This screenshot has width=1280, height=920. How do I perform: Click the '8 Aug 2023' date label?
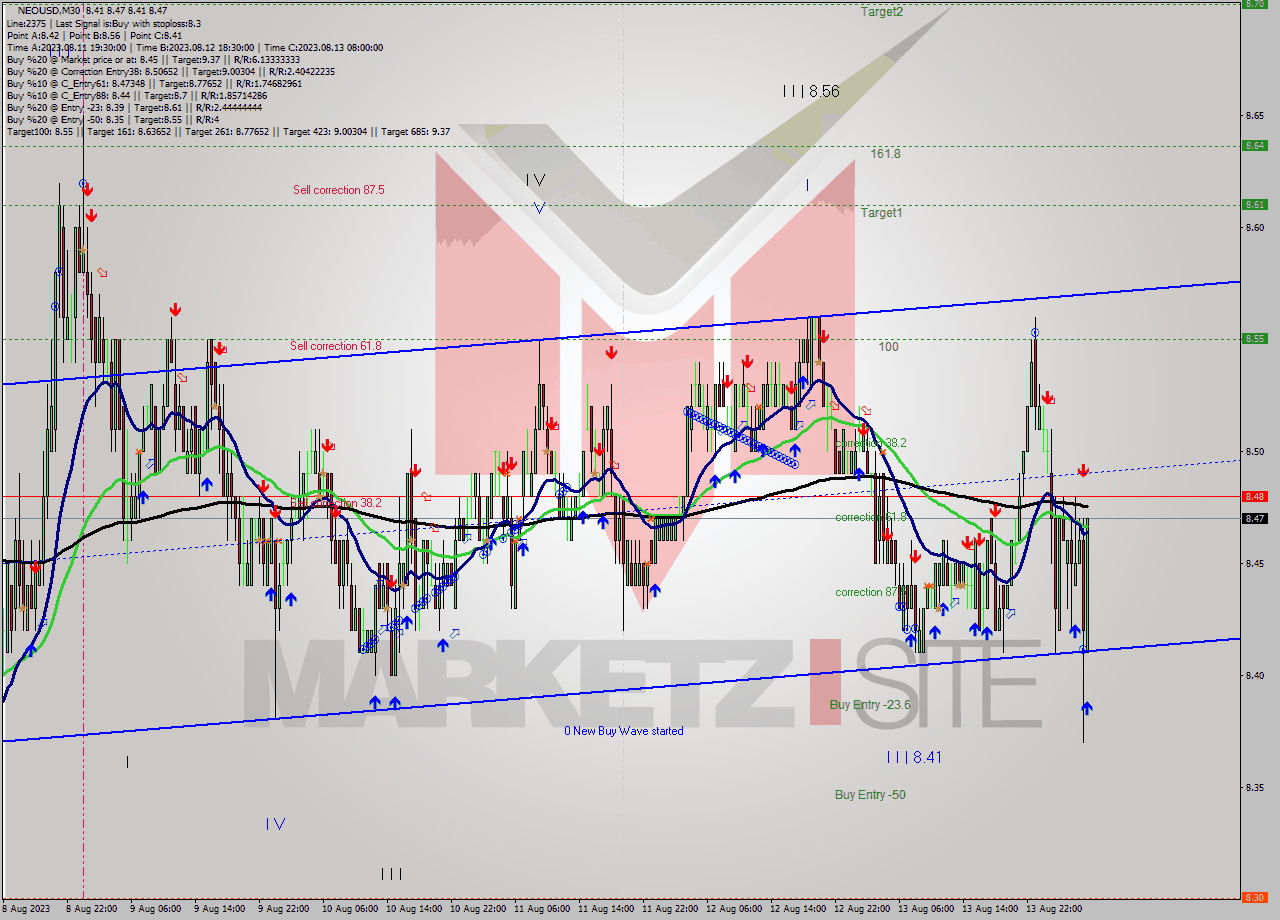[x=26, y=909]
